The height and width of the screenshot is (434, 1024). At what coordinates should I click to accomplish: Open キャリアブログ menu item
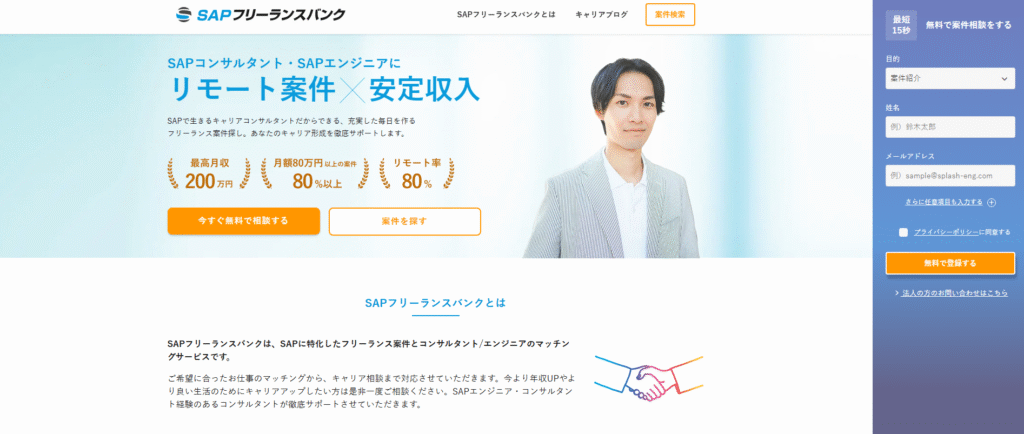(x=601, y=14)
